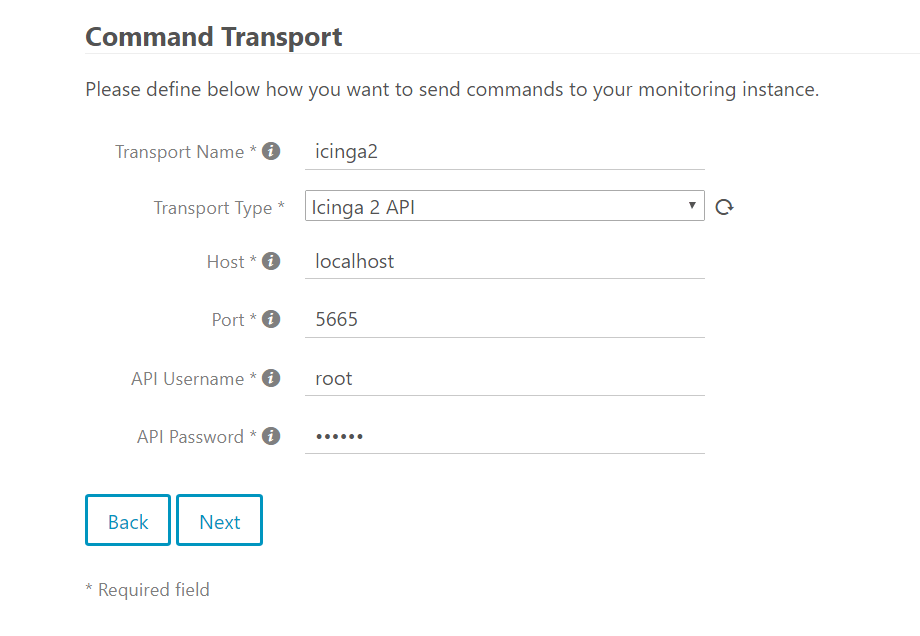
Task: Open the Transport Type dropdown
Action: [x=504, y=207]
